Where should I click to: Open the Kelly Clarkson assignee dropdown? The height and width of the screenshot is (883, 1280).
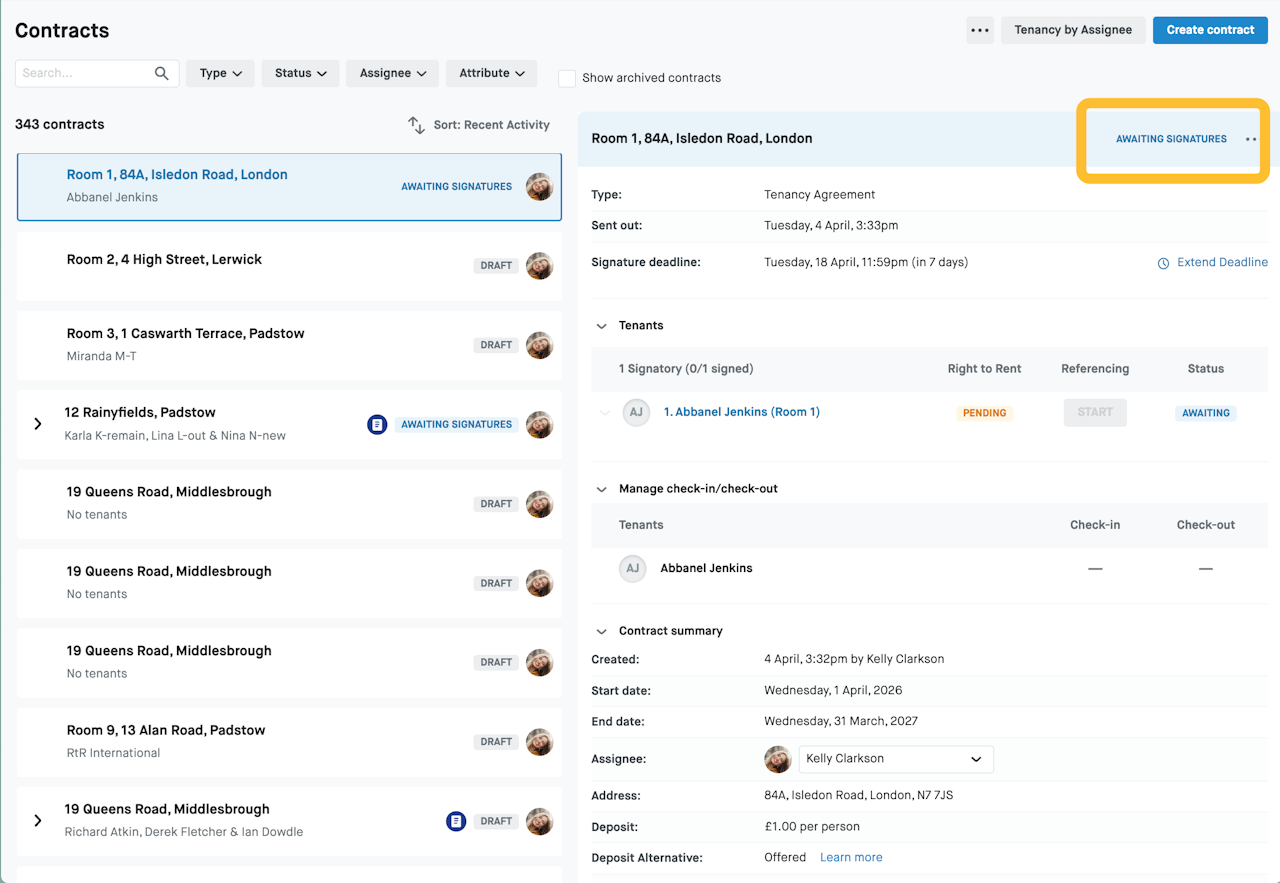pos(895,759)
